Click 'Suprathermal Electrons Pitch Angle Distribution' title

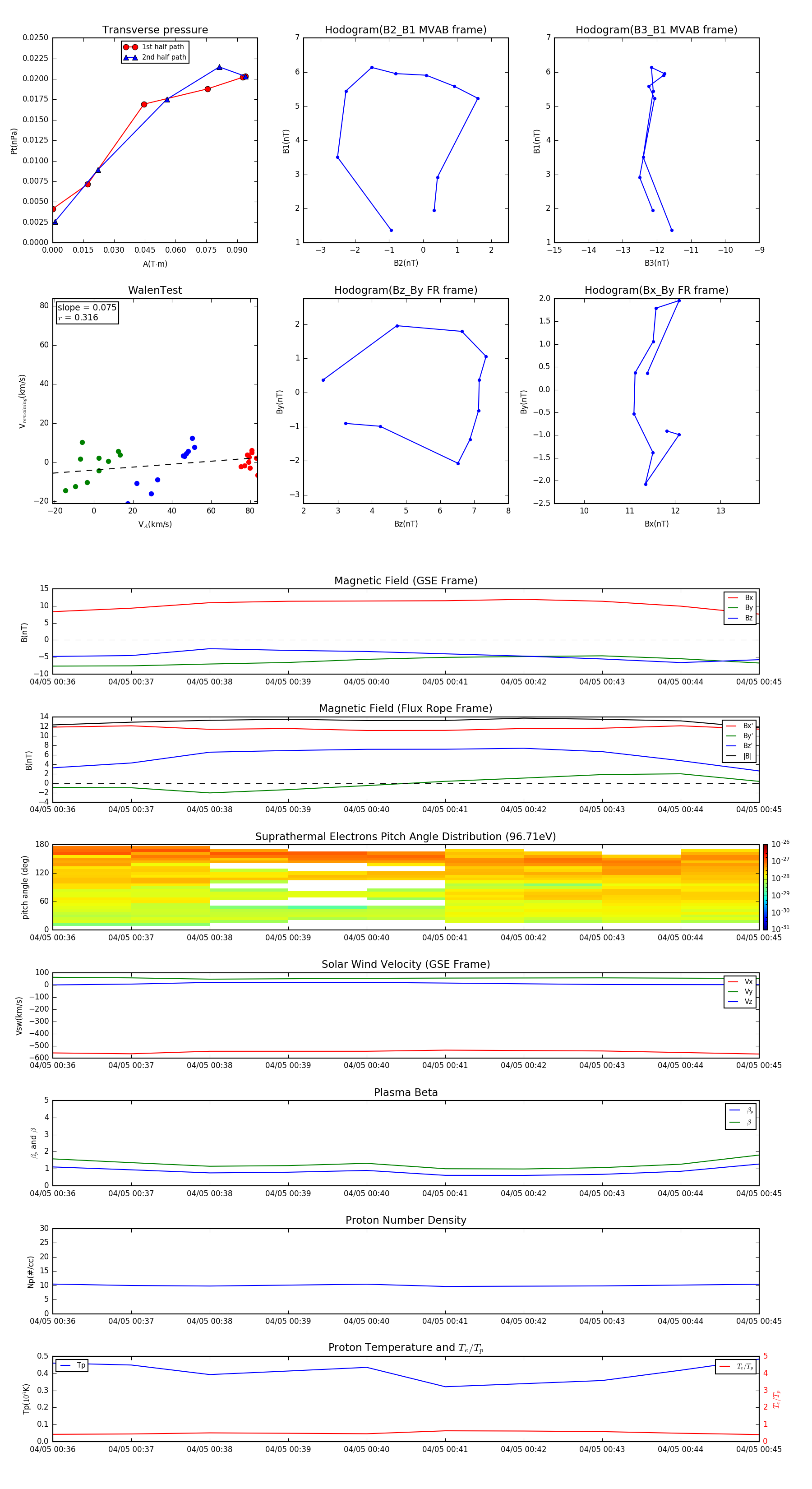coord(406,837)
